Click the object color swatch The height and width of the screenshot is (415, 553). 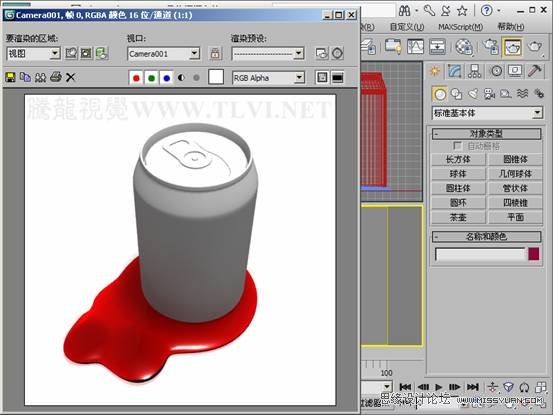pos(534,254)
